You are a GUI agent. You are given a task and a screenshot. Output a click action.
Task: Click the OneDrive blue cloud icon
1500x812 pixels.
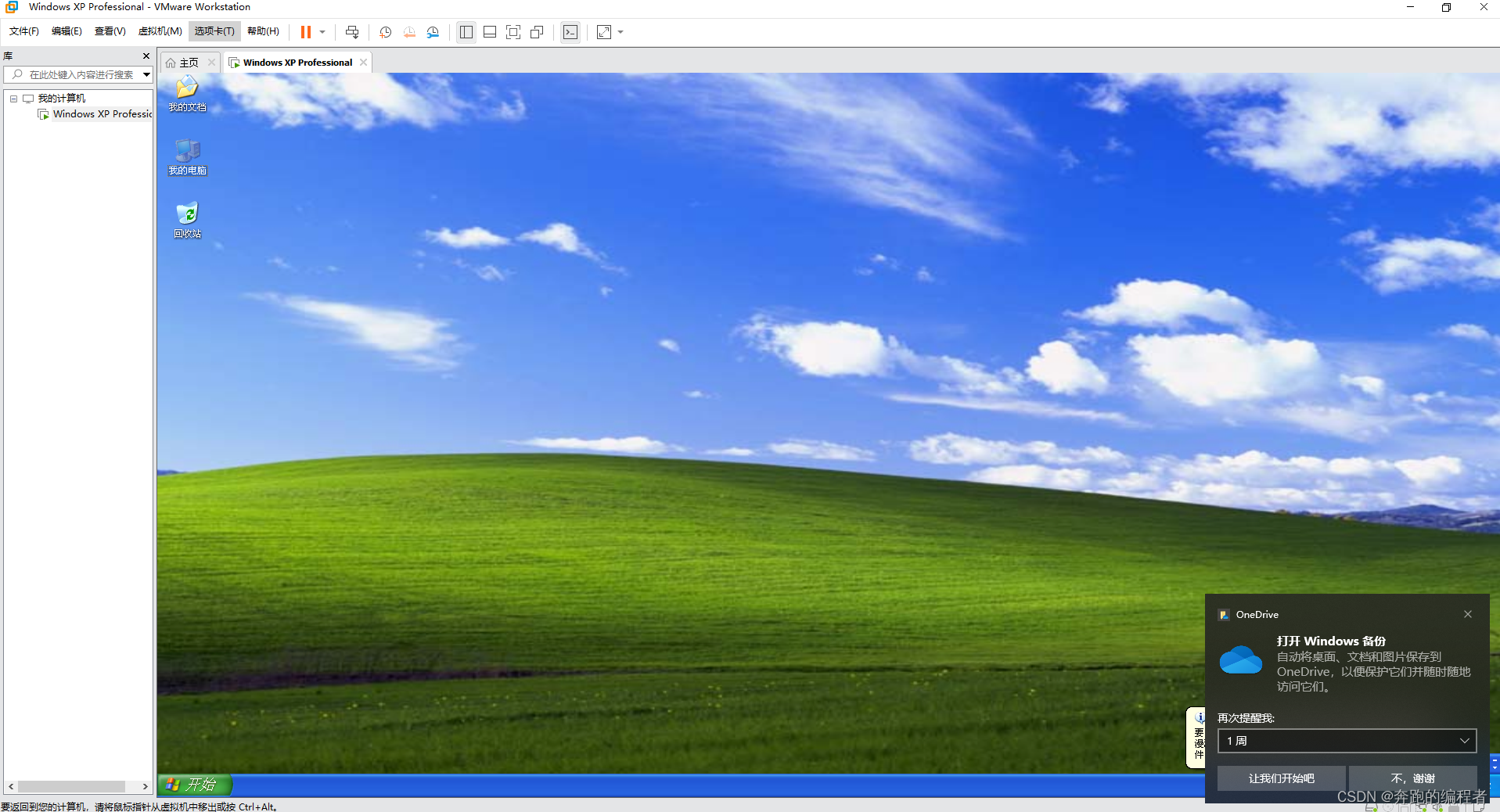coord(1241,659)
